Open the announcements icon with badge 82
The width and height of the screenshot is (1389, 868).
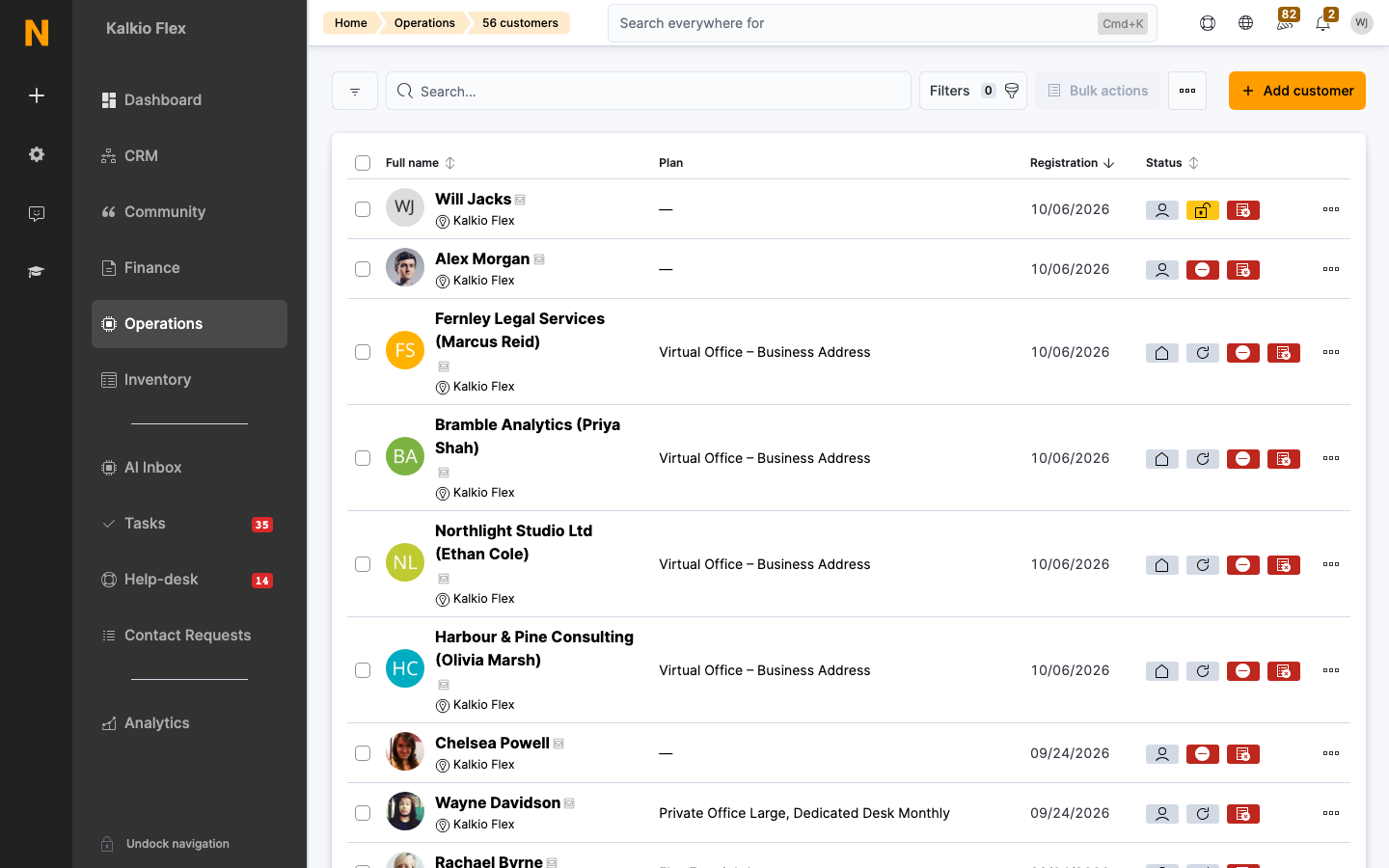pos(1285,21)
